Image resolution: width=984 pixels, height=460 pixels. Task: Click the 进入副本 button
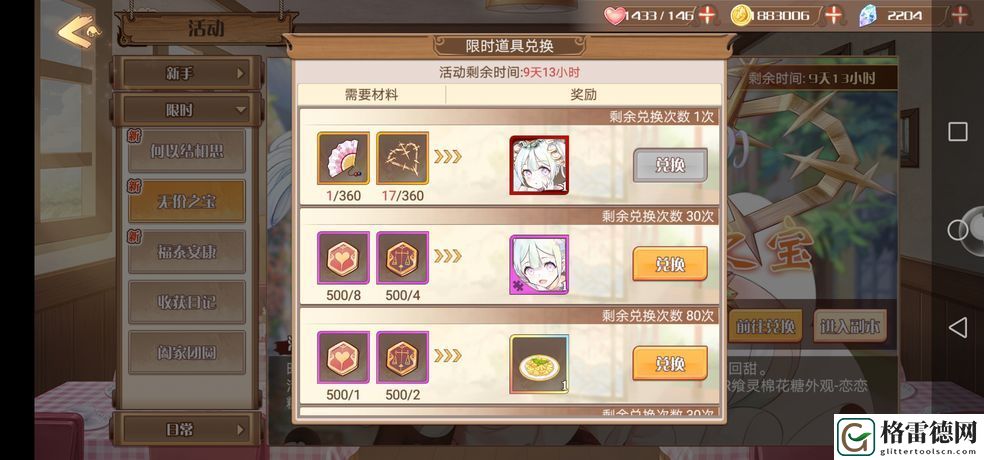(850, 326)
